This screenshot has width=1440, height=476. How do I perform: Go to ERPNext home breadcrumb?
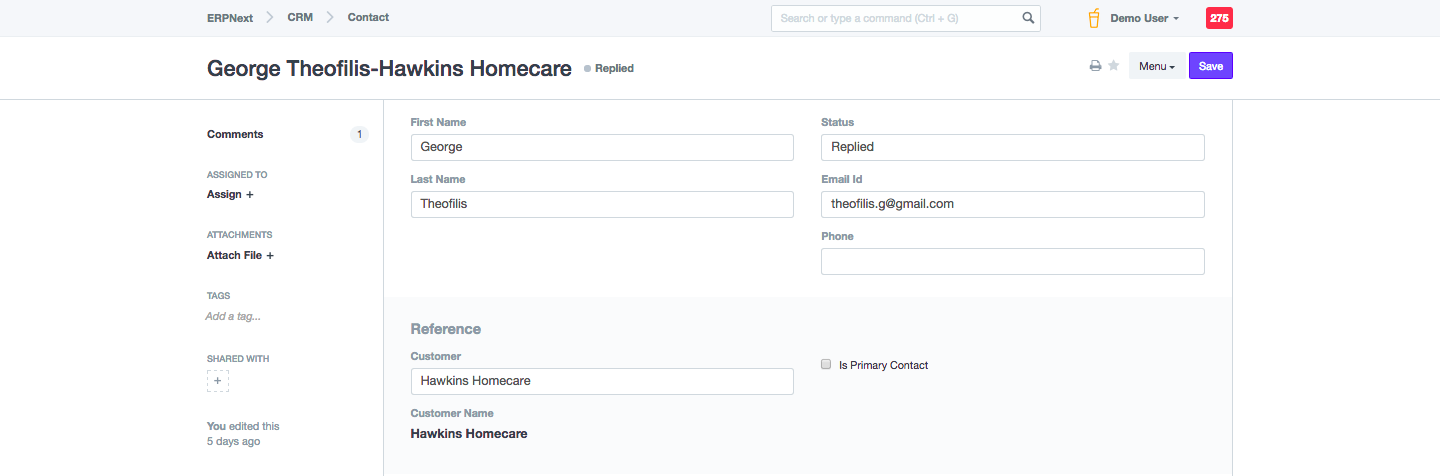click(230, 17)
